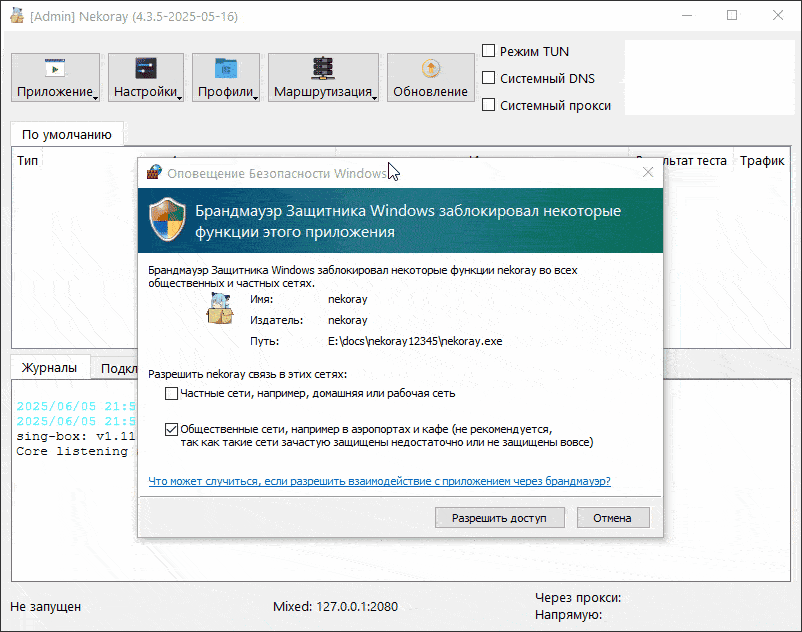Screen dimensions: 802x632
Task: Click the nekoray app icon in dialog
Action: point(219,310)
